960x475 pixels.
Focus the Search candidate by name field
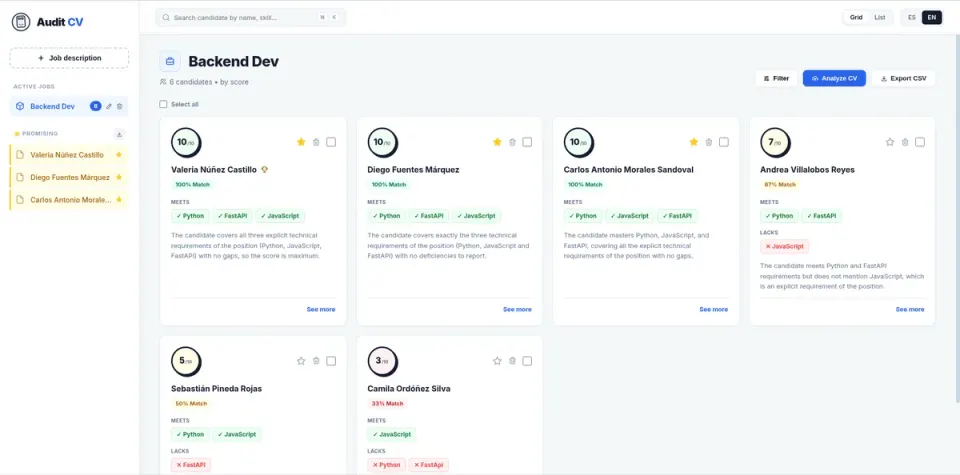[x=250, y=18]
